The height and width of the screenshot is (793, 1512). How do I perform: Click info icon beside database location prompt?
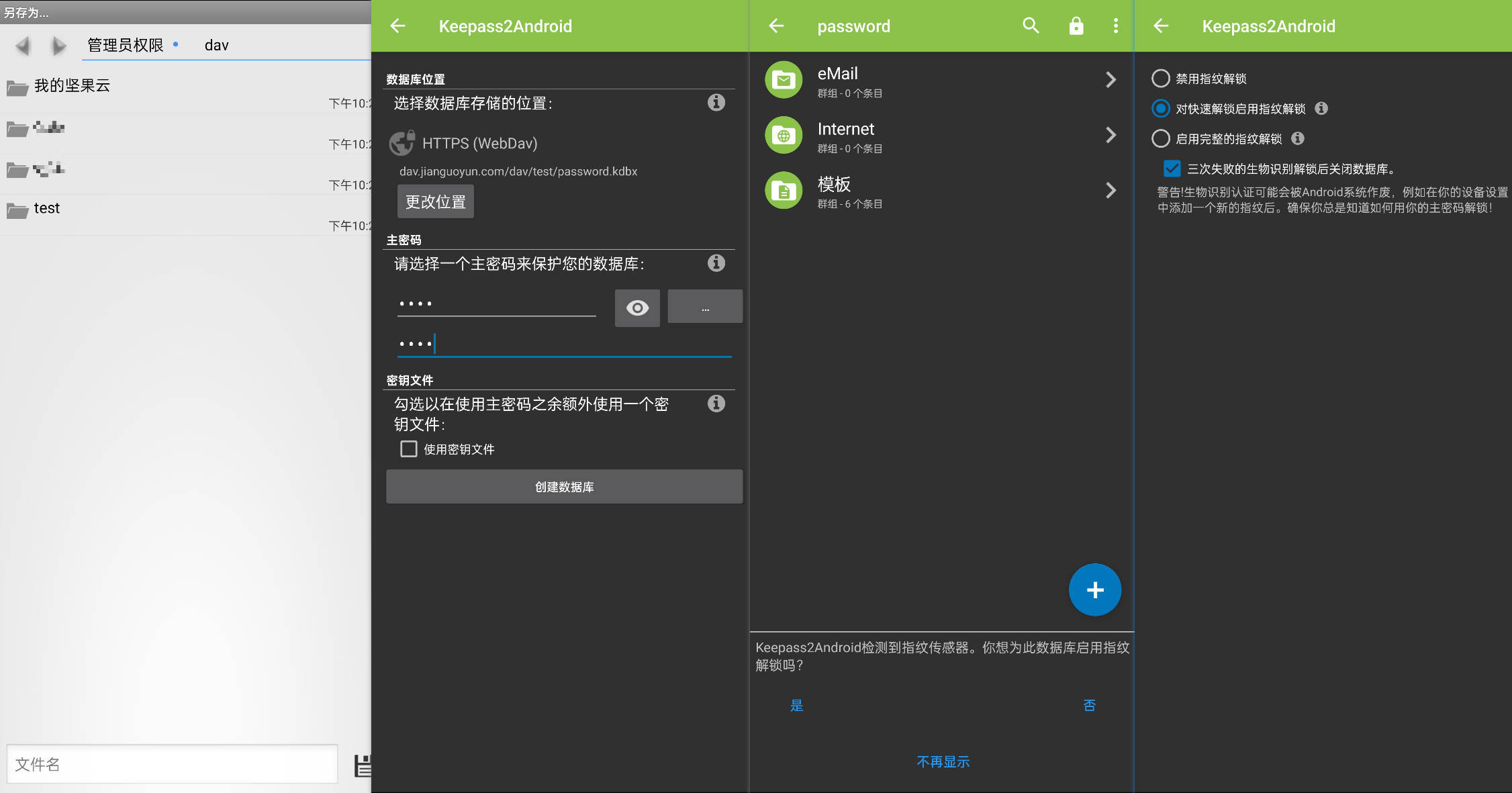[x=716, y=103]
